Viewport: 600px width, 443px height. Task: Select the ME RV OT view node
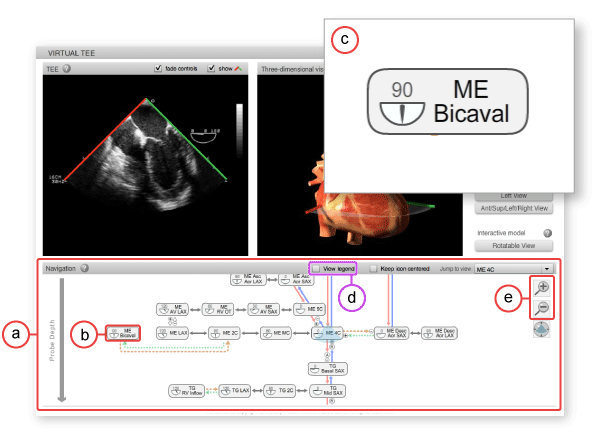(x=218, y=309)
